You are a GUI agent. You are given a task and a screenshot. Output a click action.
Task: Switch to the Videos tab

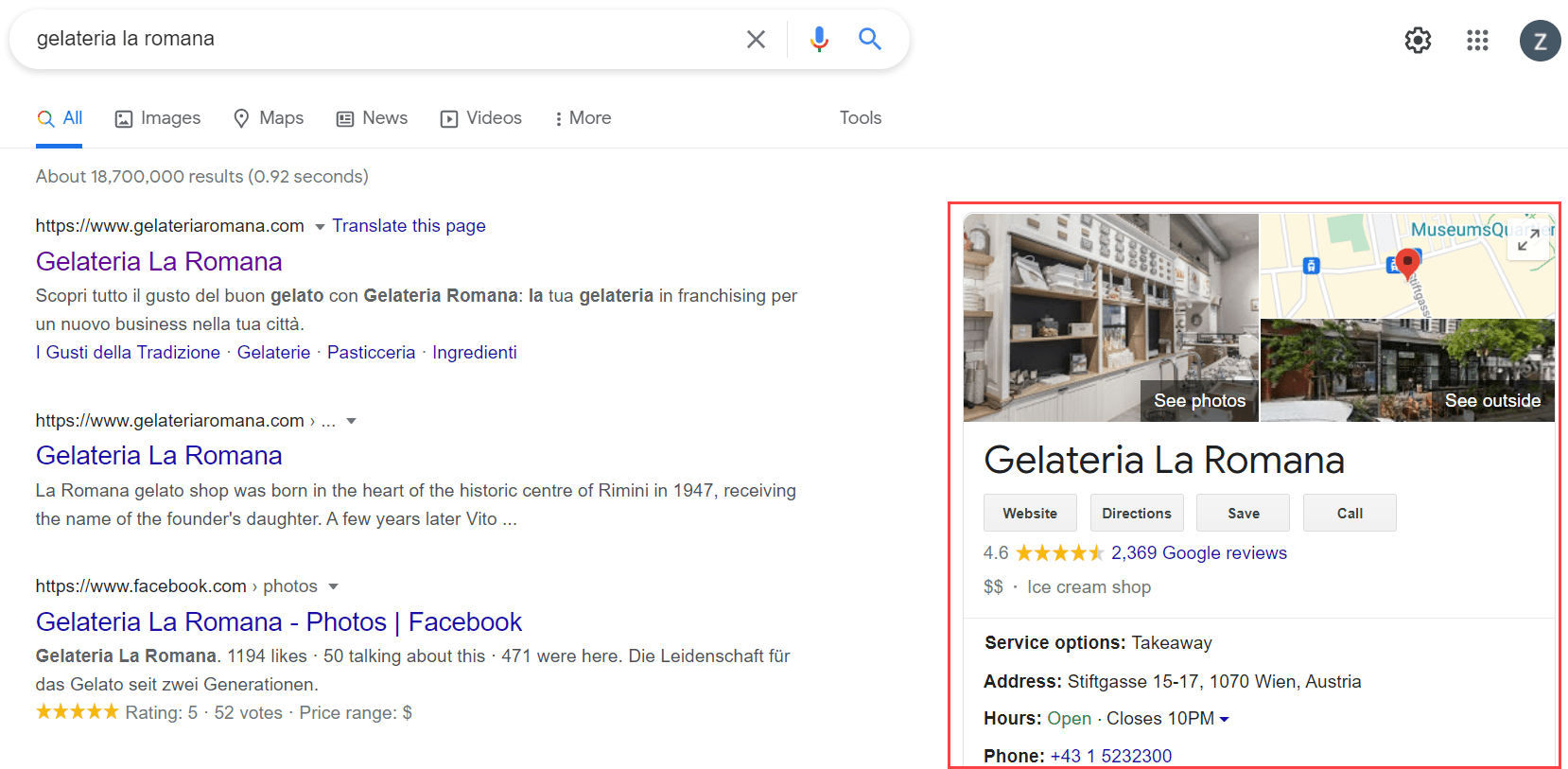(481, 118)
